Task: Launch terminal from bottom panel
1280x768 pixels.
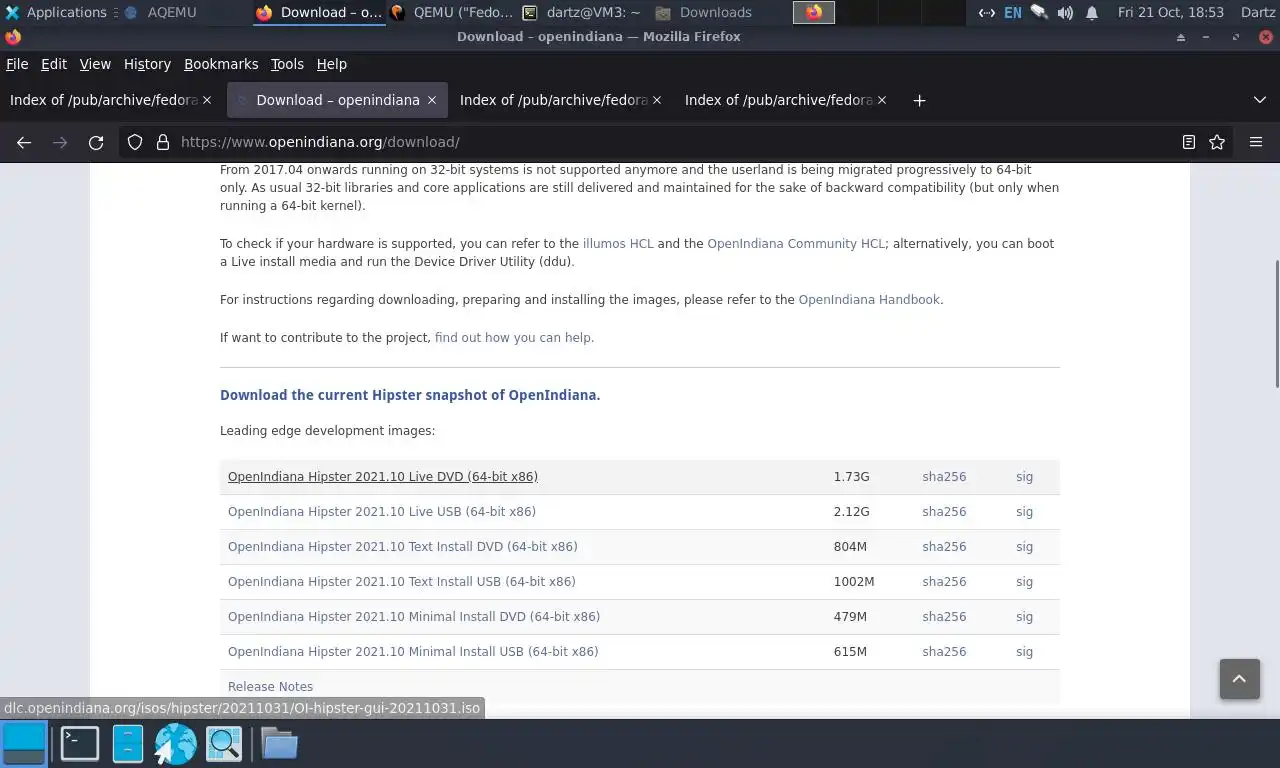Action: tap(80, 744)
